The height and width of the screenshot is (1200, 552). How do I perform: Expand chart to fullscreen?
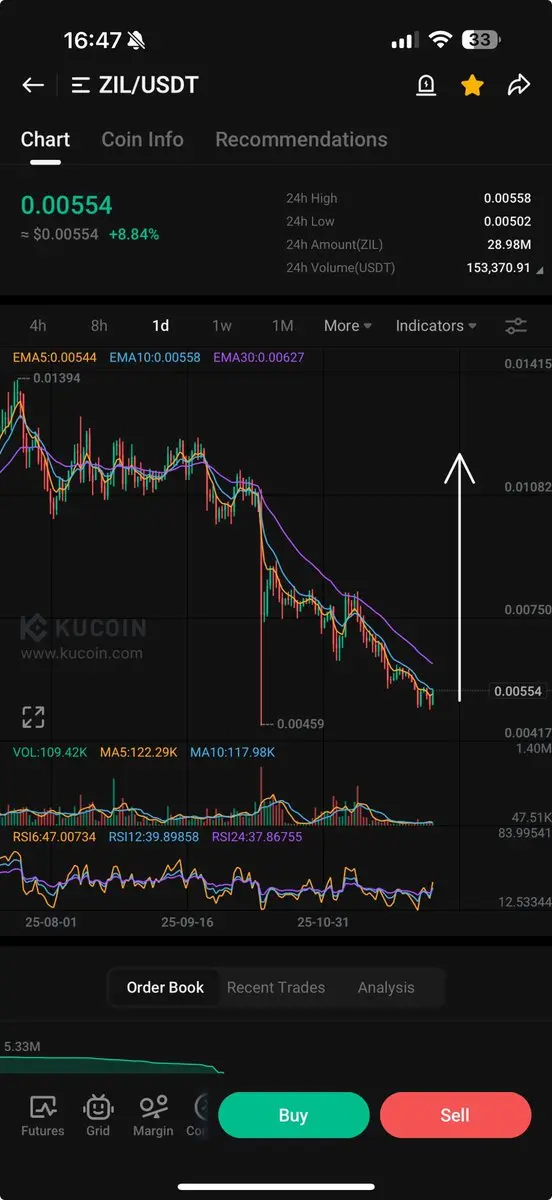(33, 716)
